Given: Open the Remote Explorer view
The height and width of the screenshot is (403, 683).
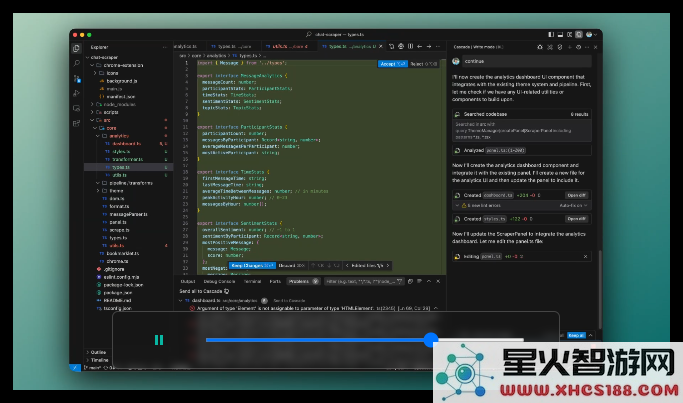Looking at the screenshot, I should point(76,108).
